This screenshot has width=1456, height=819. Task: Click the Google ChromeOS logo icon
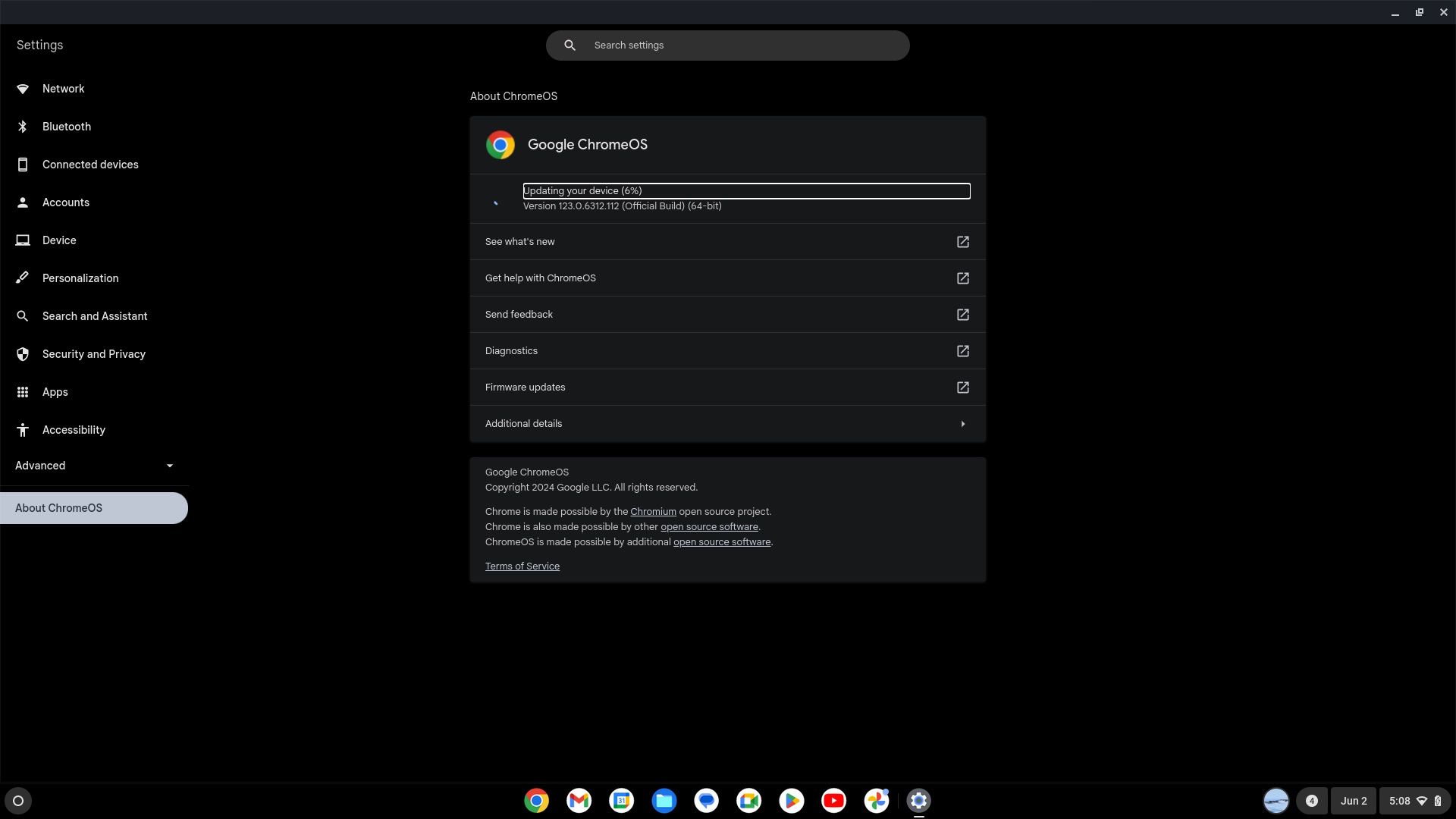(x=500, y=145)
